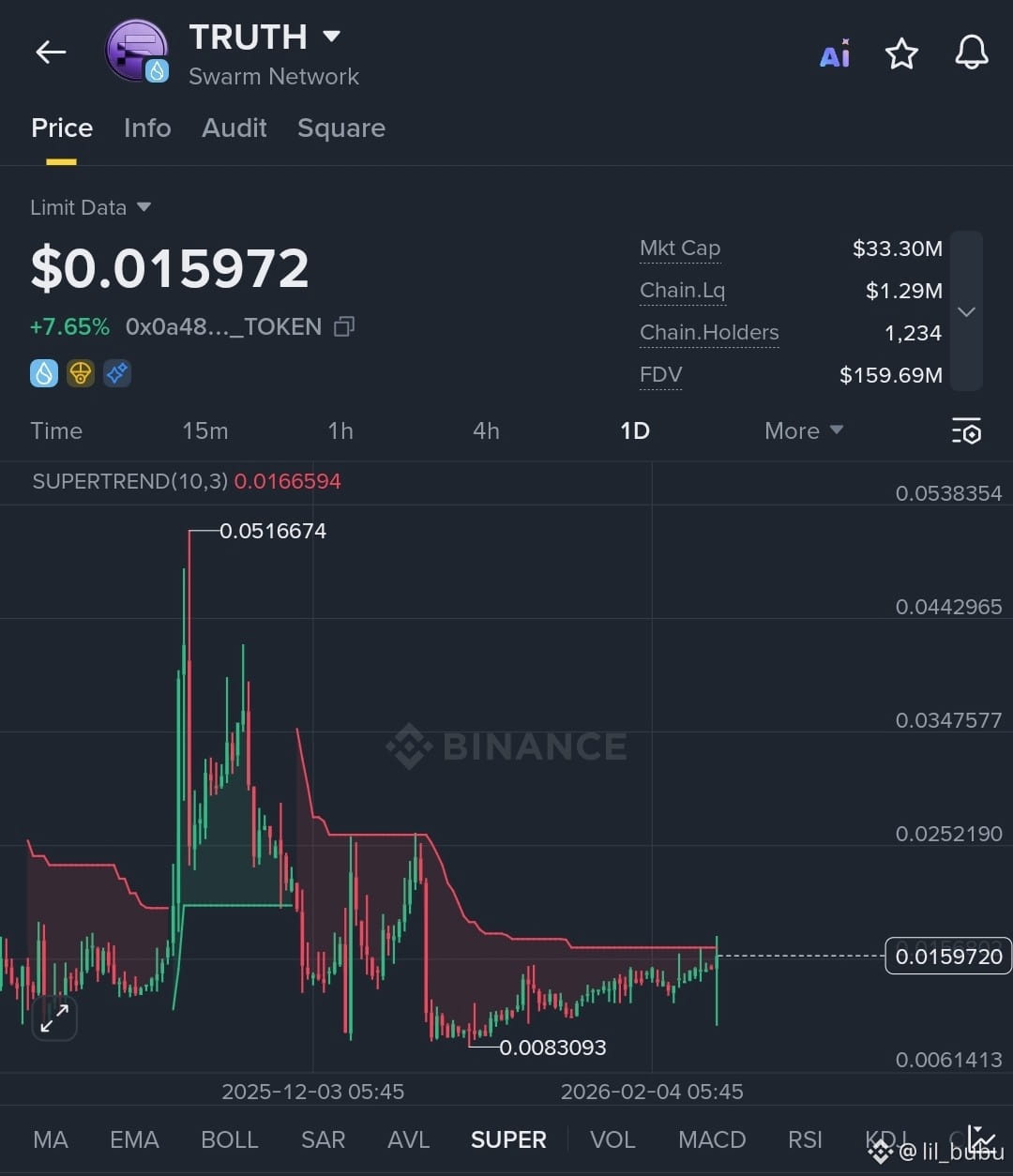Tap the 0.0083093 low price label
Screen dimensions: 1013x1176
(x=552, y=1048)
